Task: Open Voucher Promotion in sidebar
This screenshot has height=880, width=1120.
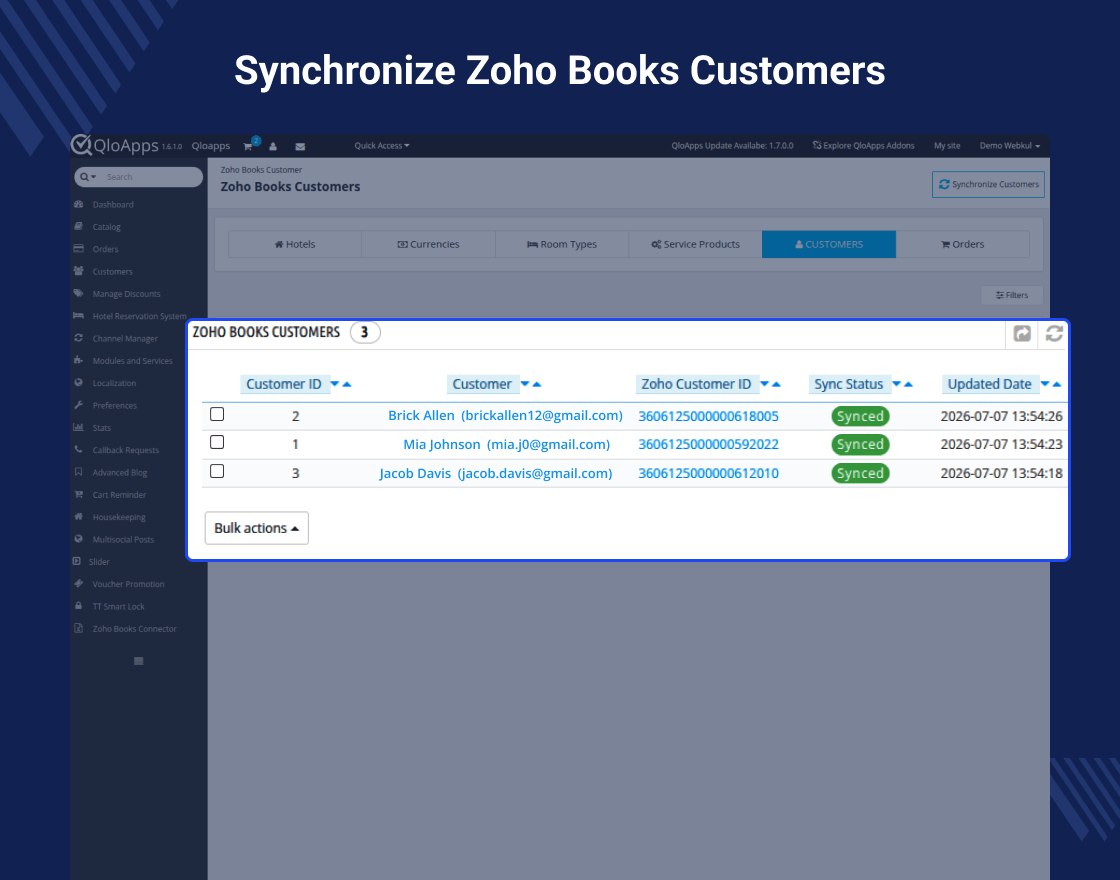Action: (128, 584)
